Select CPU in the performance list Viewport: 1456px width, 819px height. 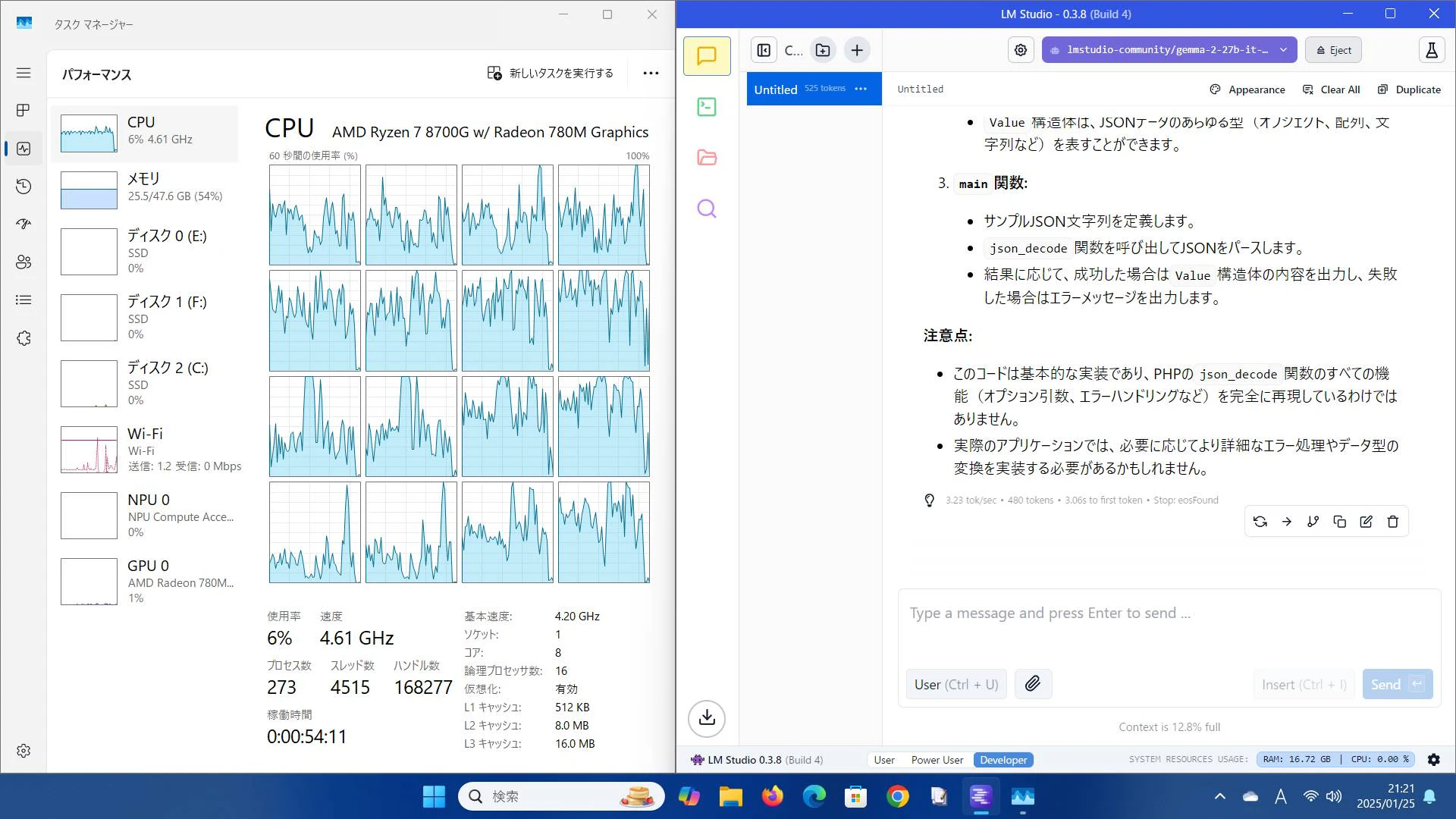click(145, 133)
